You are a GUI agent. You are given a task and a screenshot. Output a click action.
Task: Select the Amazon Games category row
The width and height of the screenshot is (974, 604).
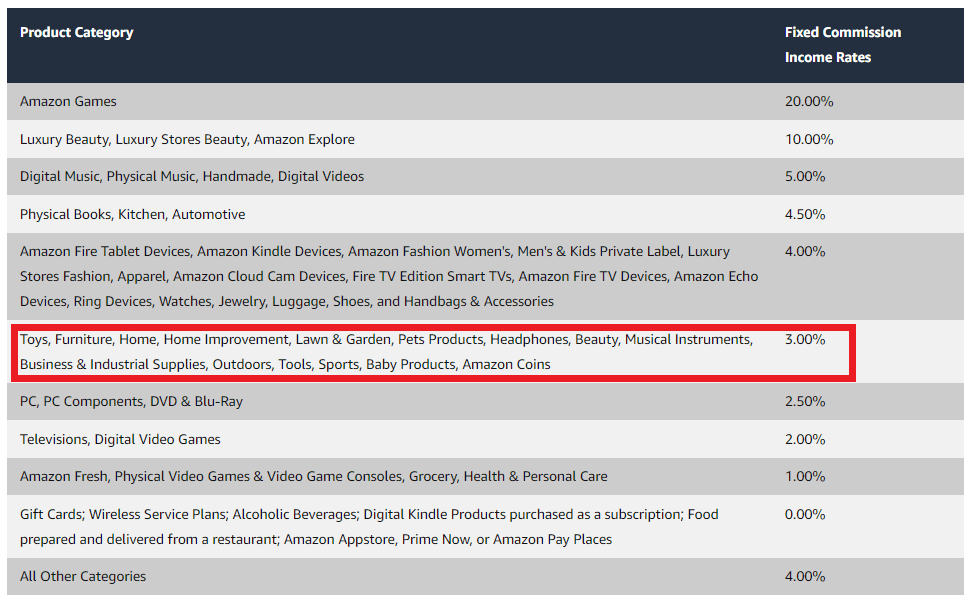(68, 101)
